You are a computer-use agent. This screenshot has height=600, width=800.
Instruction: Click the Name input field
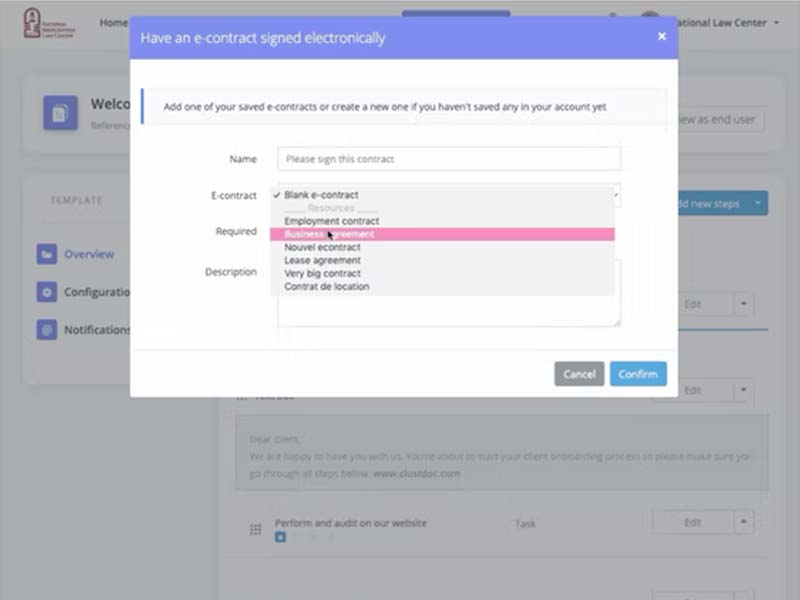[x=449, y=159]
